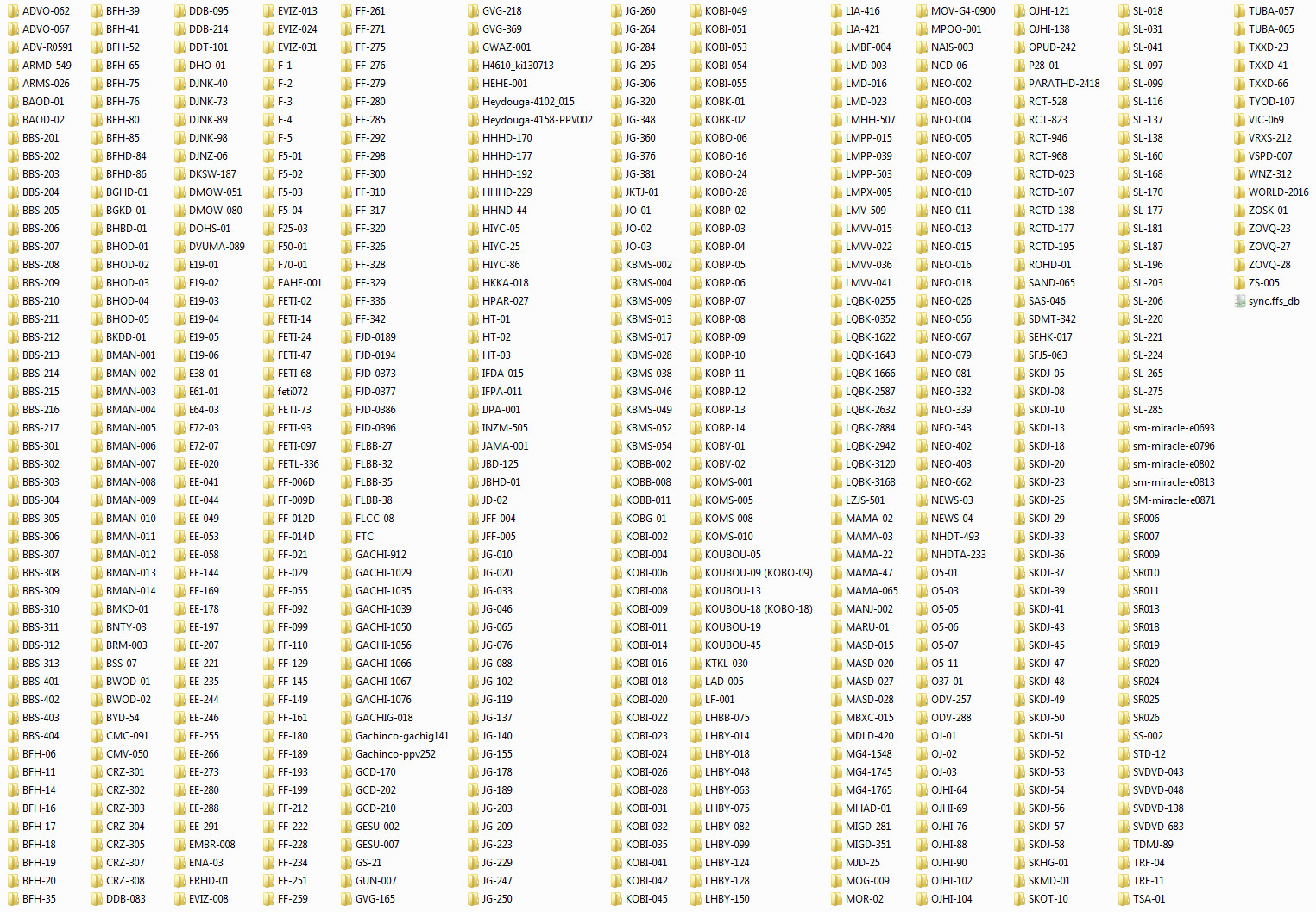Select the Heydouga-4102_015 folder icon
The image size is (1316, 912).
click(x=473, y=102)
